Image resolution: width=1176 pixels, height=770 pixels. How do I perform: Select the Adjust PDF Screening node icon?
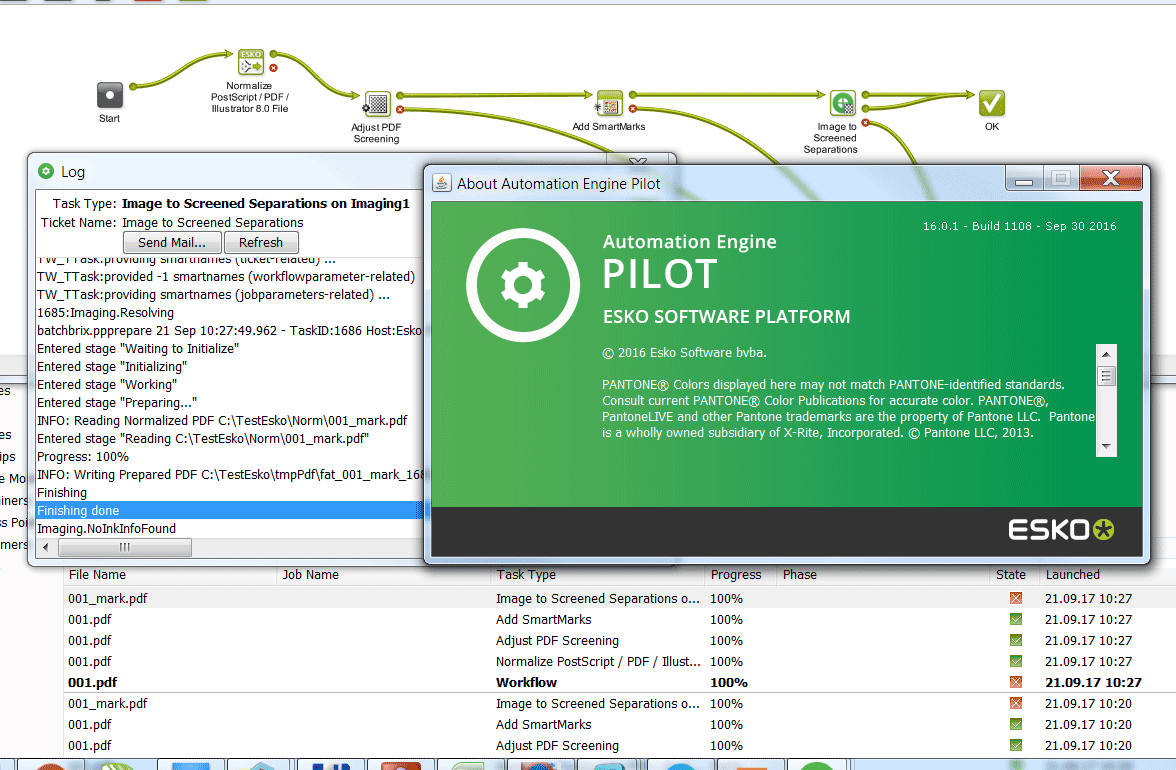tap(377, 103)
